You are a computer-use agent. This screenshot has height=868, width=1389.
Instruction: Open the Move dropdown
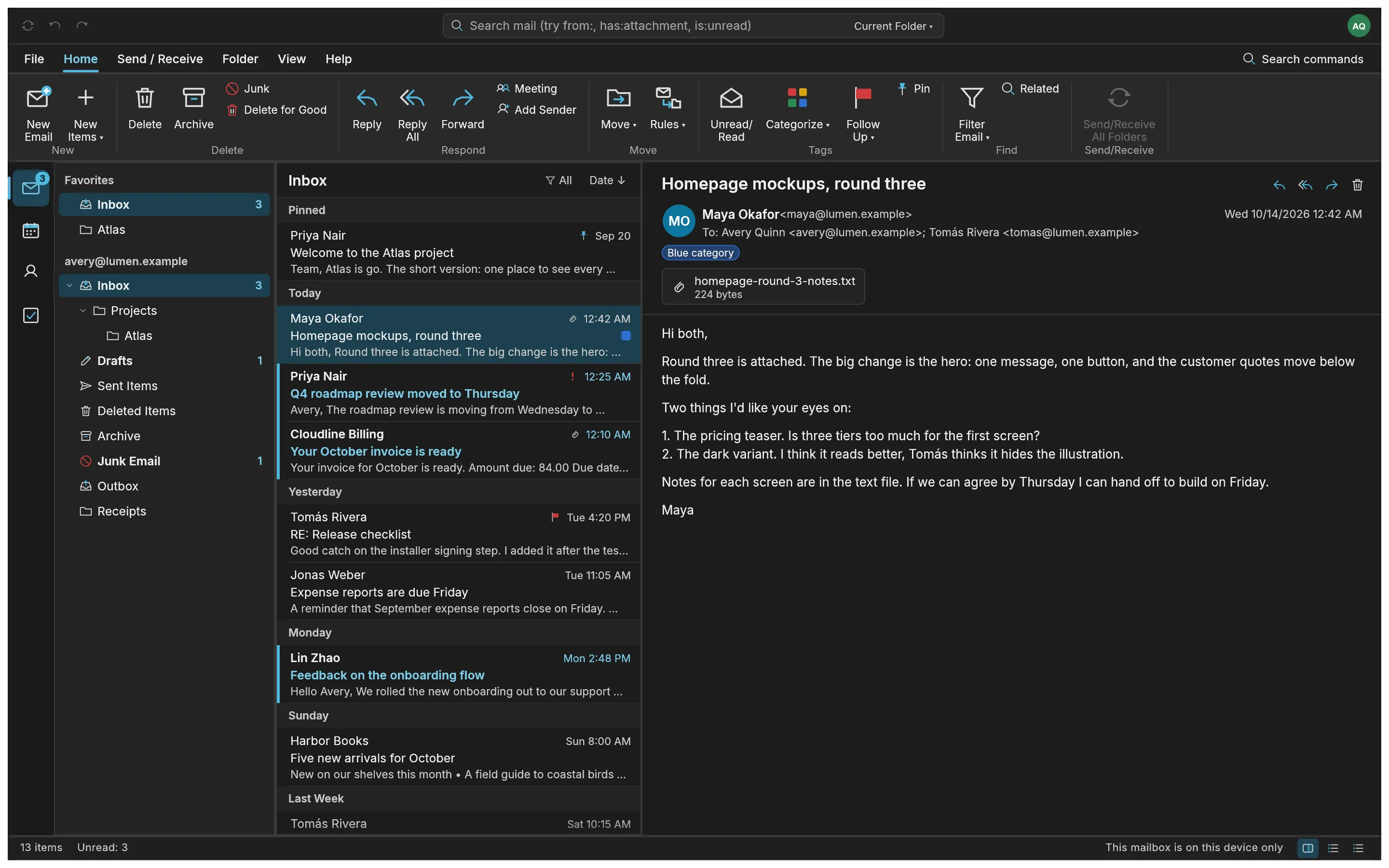tap(618, 109)
